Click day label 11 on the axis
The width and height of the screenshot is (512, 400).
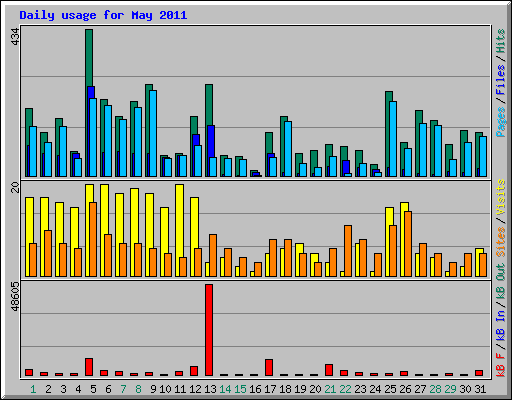(180, 389)
